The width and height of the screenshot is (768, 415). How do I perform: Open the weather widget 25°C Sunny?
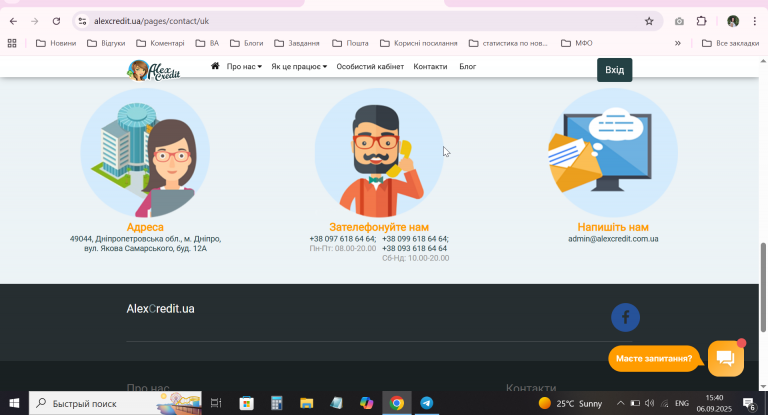coord(570,403)
